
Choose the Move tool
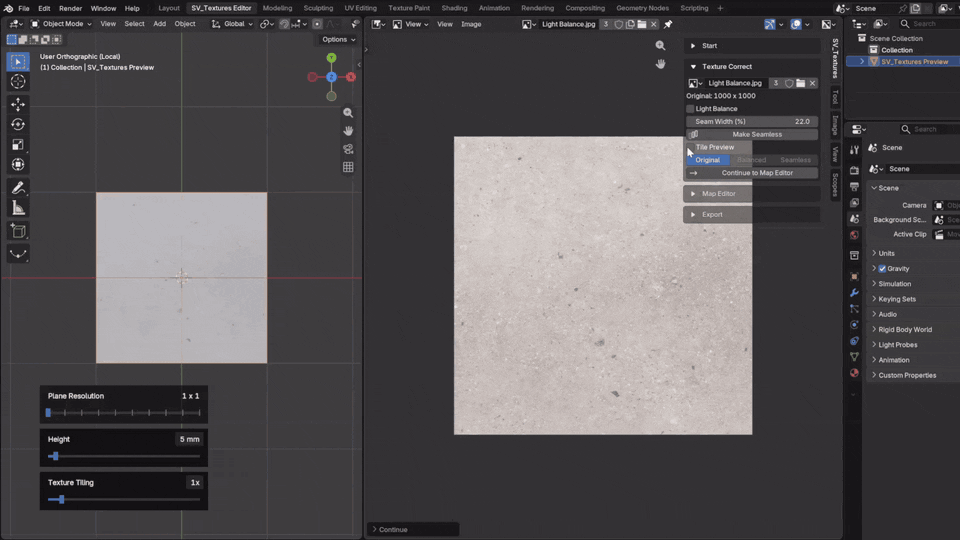pyautogui.click(x=18, y=105)
